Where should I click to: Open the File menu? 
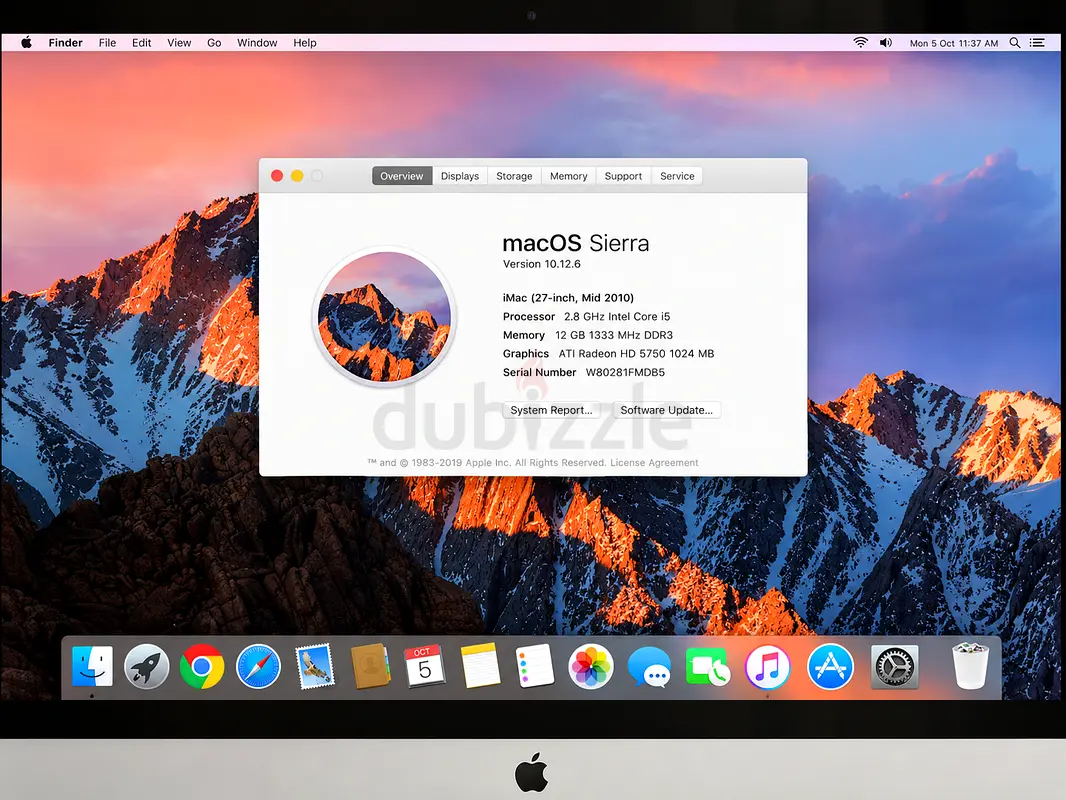point(107,42)
